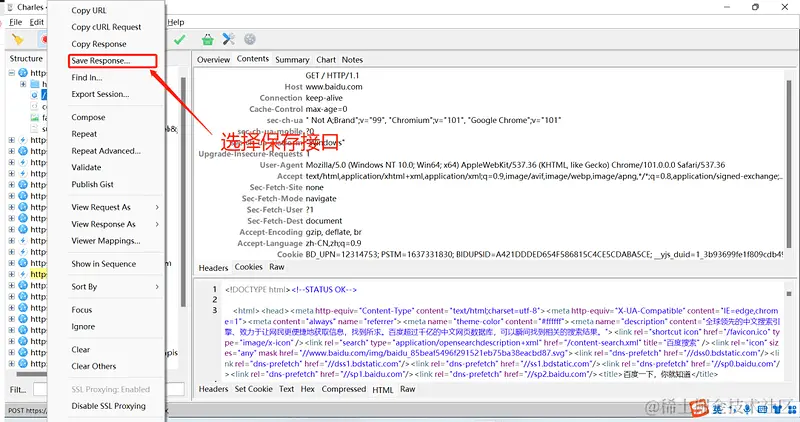Switch to the Contents tab
Image resolution: width=800 pixels, height=422 pixels.
(253, 59)
